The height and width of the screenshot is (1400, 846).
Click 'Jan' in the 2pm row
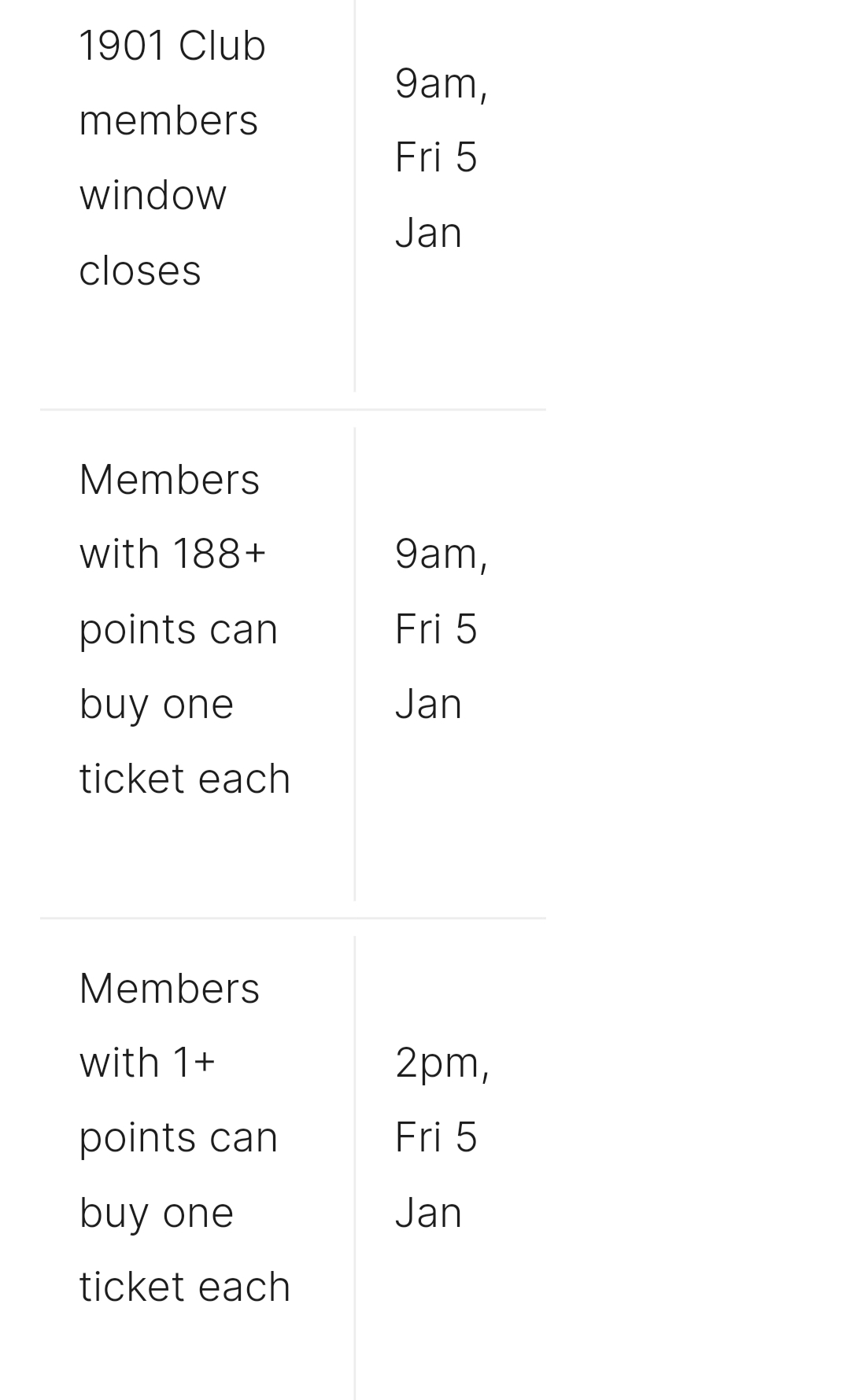(x=428, y=1213)
